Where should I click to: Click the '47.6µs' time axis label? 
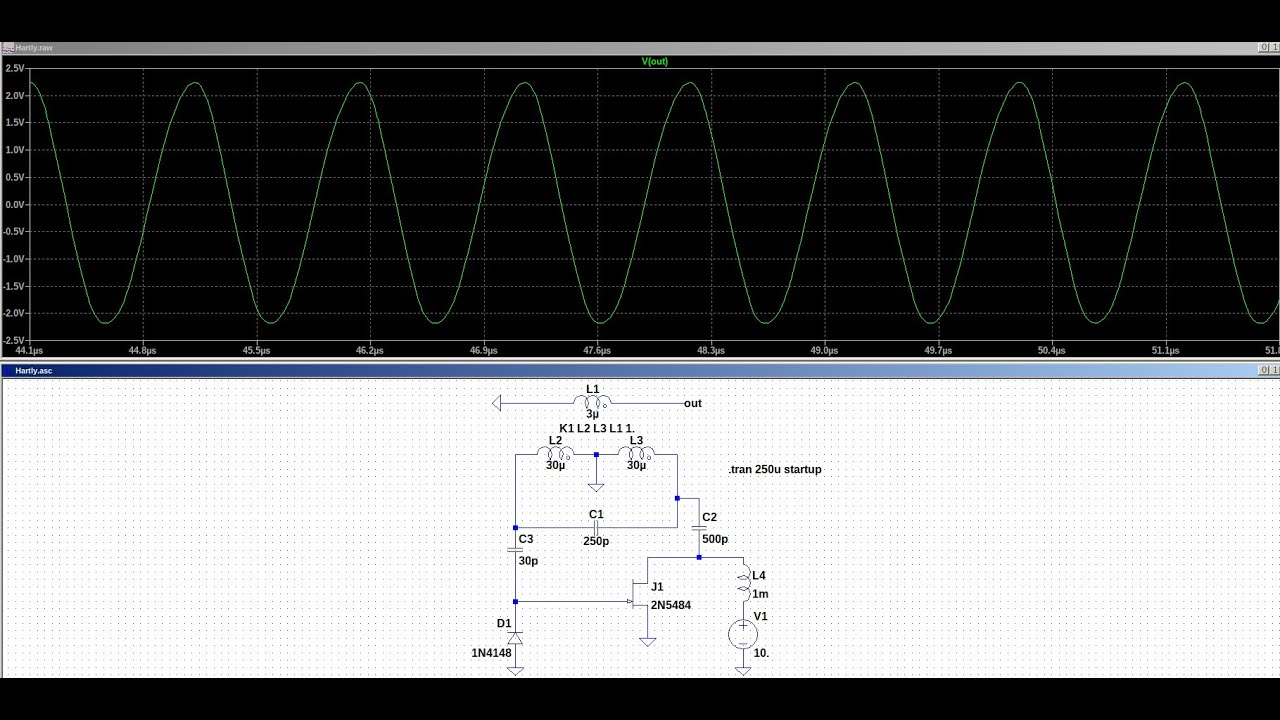(597, 351)
